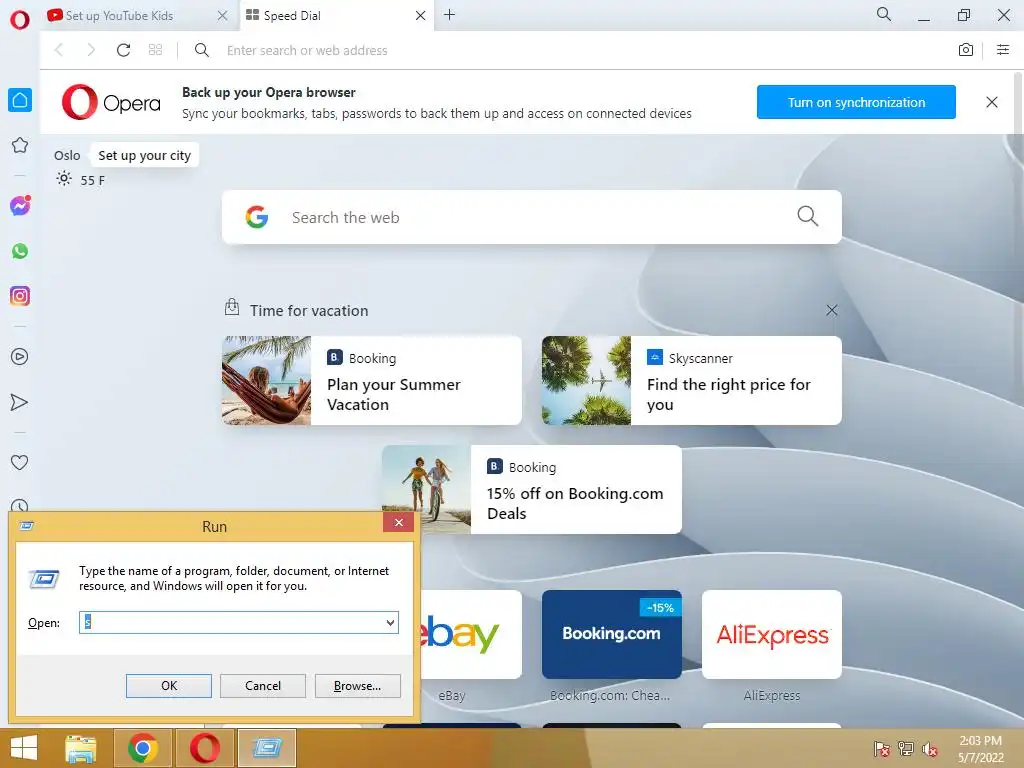Take a snapshot with camera icon
1024x768 pixels.
coord(966,50)
